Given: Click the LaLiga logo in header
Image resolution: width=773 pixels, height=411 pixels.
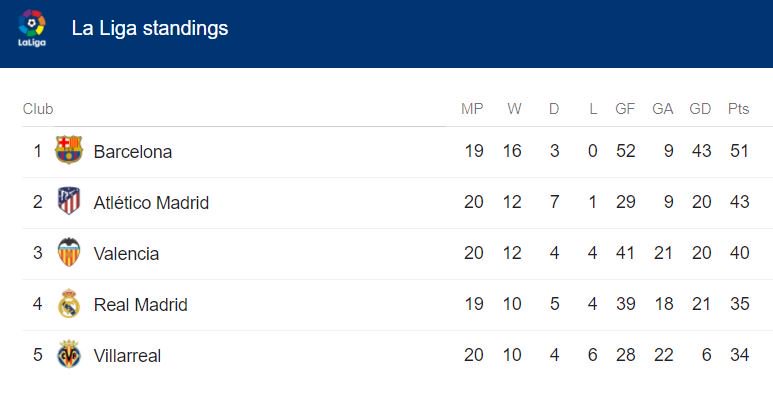Looking at the screenshot, I should point(32,28).
